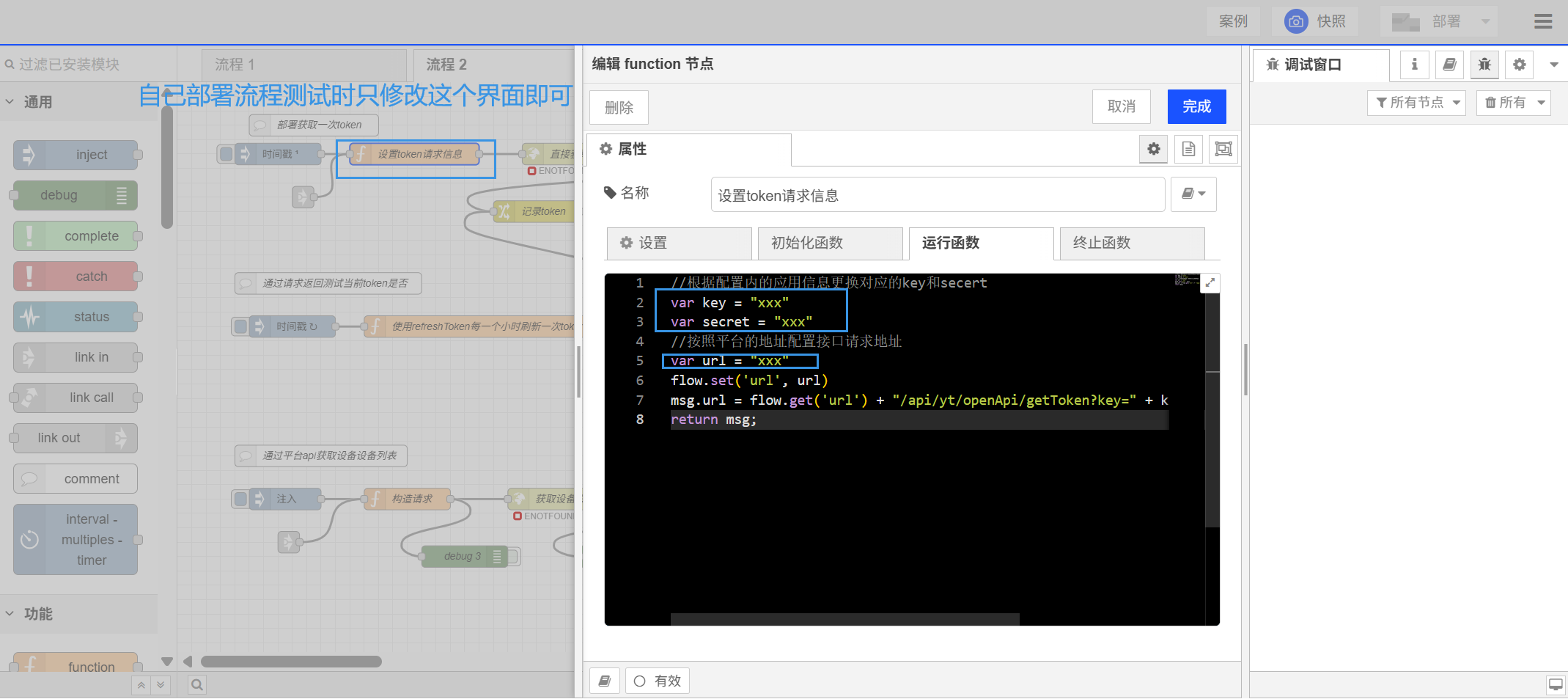Select the status palette node
The image size is (1568, 699).
[76, 317]
